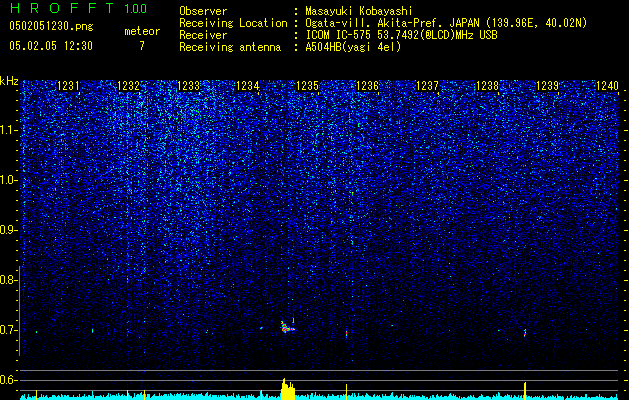Click the 0.9 kHz axis label
629x400 pixels.
tap(9, 230)
